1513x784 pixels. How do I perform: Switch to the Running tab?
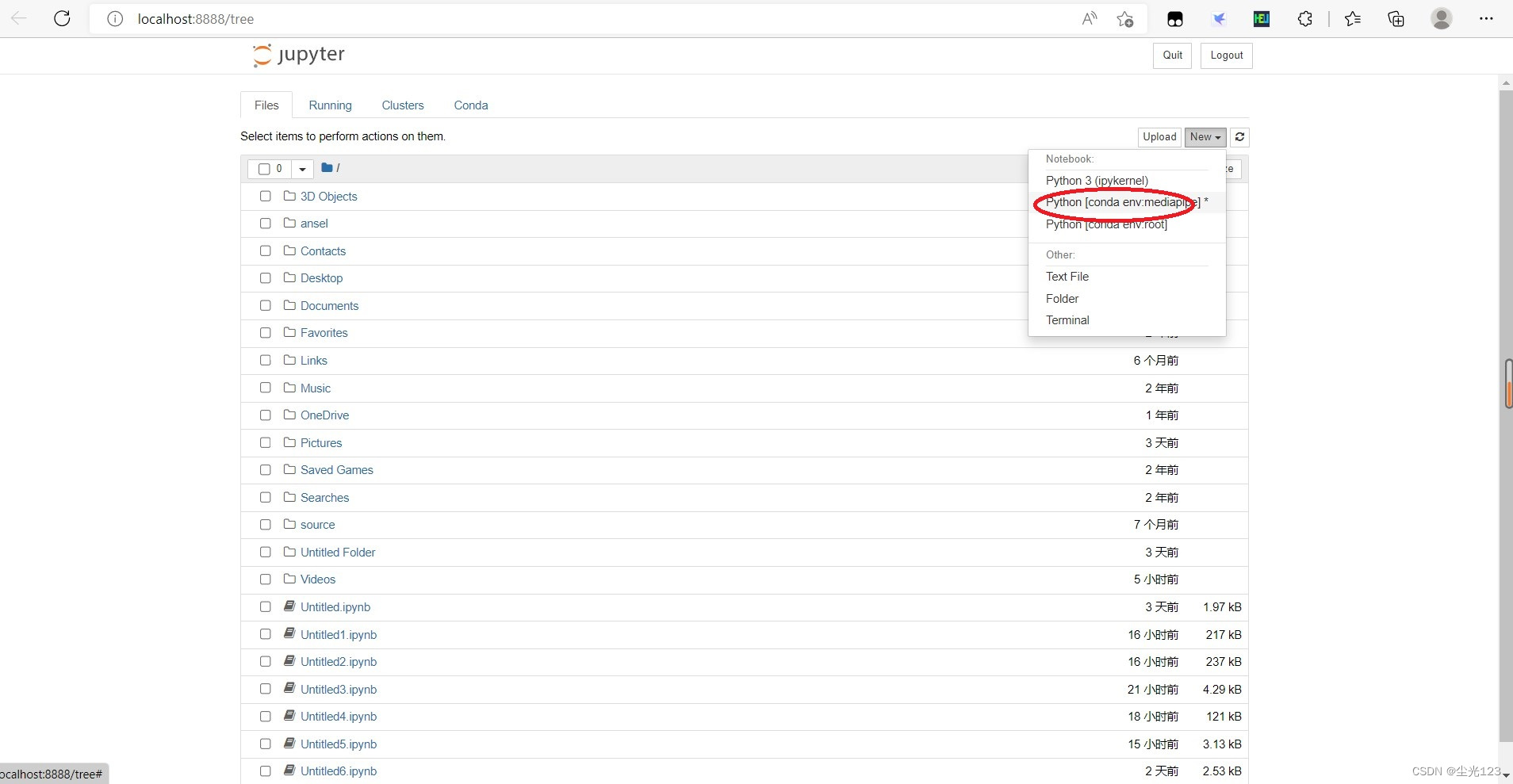(330, 105)
